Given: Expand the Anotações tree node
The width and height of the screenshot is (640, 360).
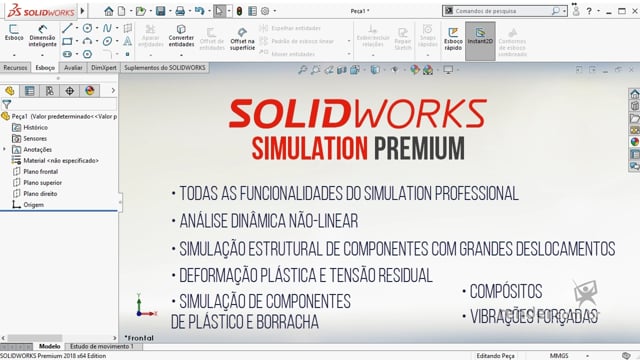Looking at the screenshot, I should (4, 149).
